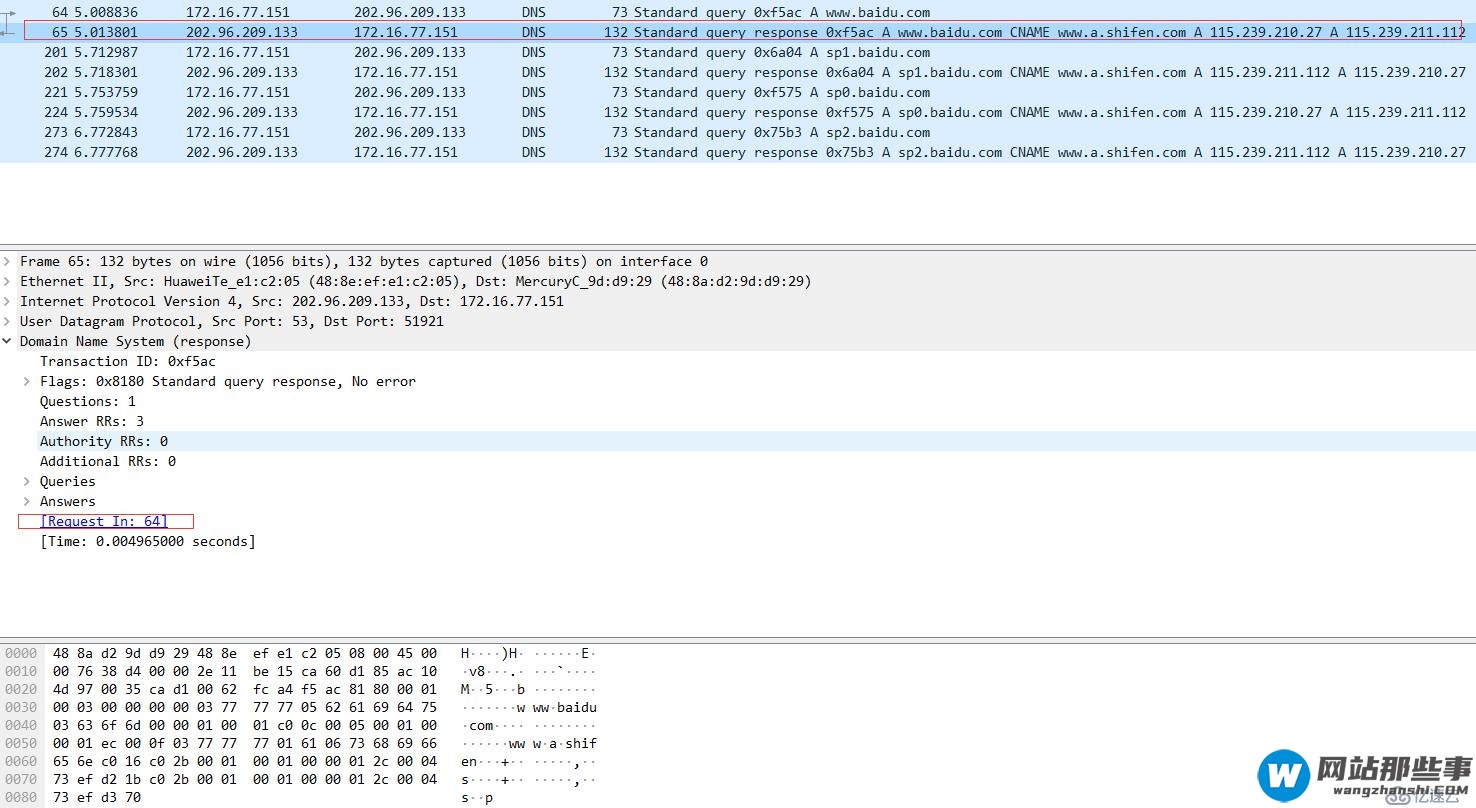1476x808 pixels.
Task: Select packet 65 DNS response row
Action: click(738, 32)
